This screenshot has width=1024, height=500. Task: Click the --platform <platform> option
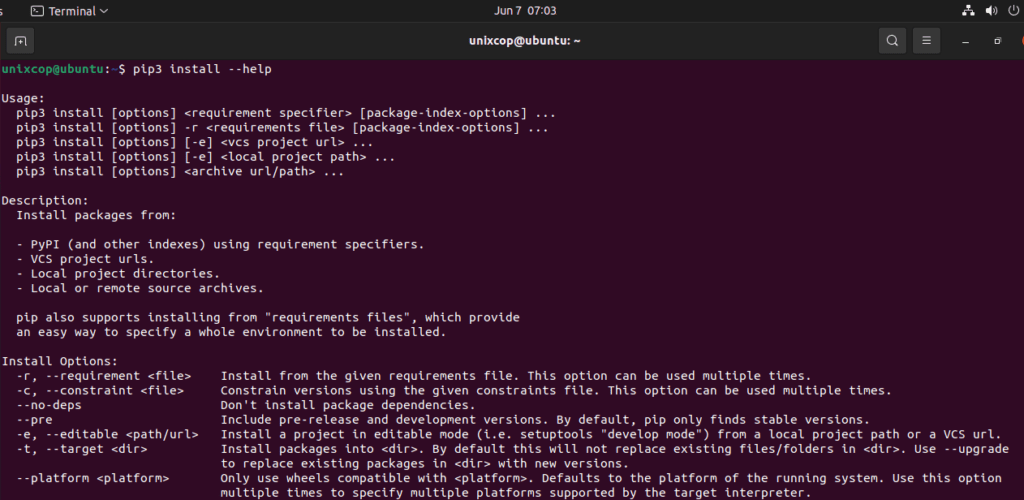coord(93,478)
